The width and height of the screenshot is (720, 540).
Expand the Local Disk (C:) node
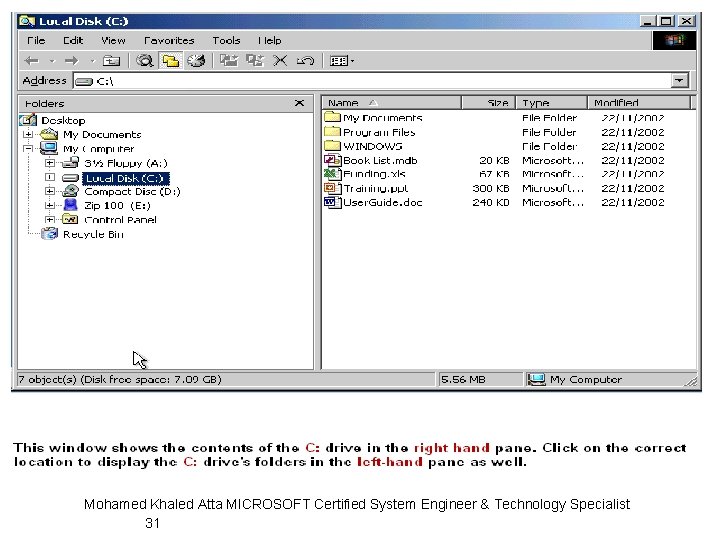coord(50,177)
